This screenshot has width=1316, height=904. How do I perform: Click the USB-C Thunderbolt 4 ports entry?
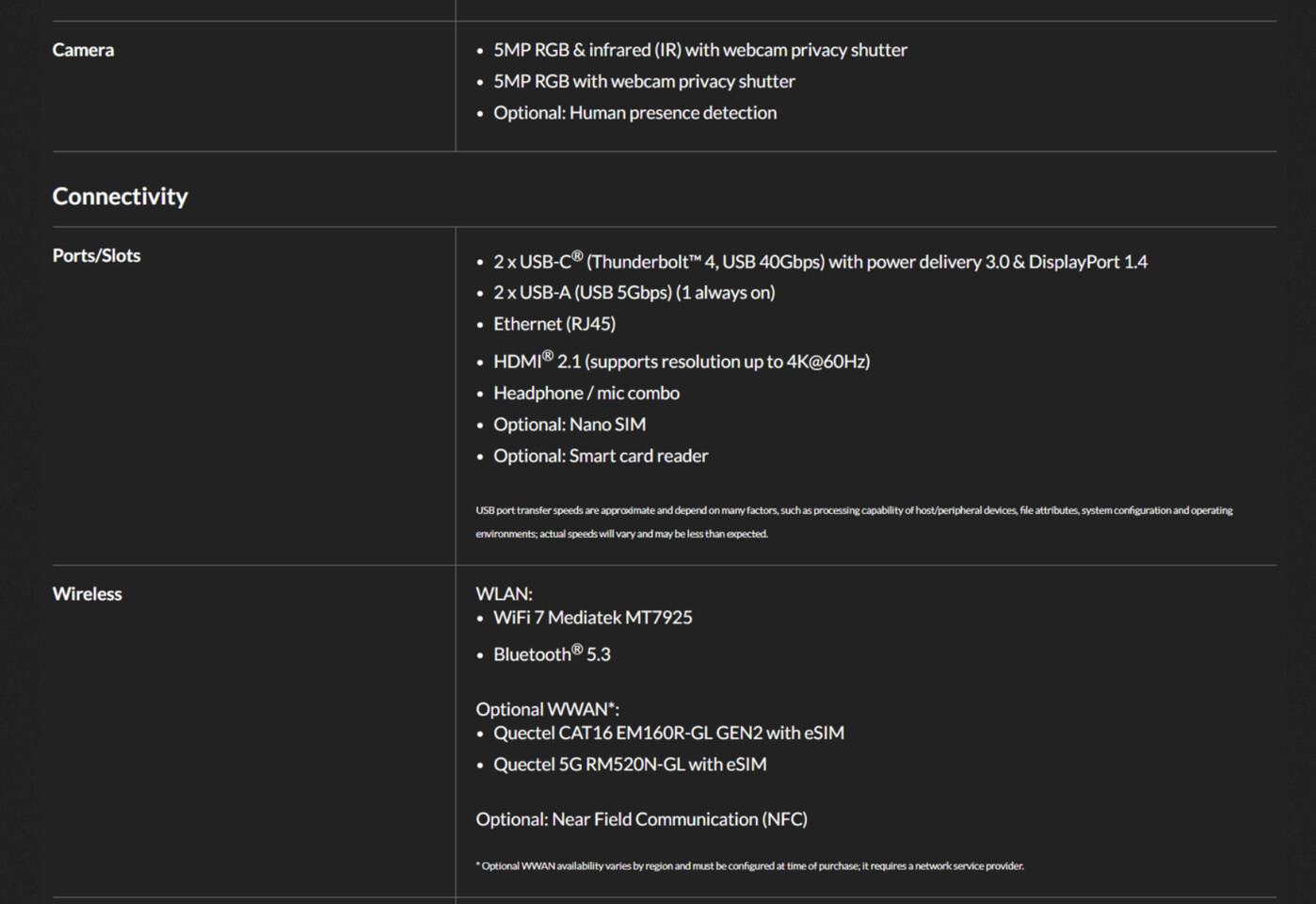point(819,262)
